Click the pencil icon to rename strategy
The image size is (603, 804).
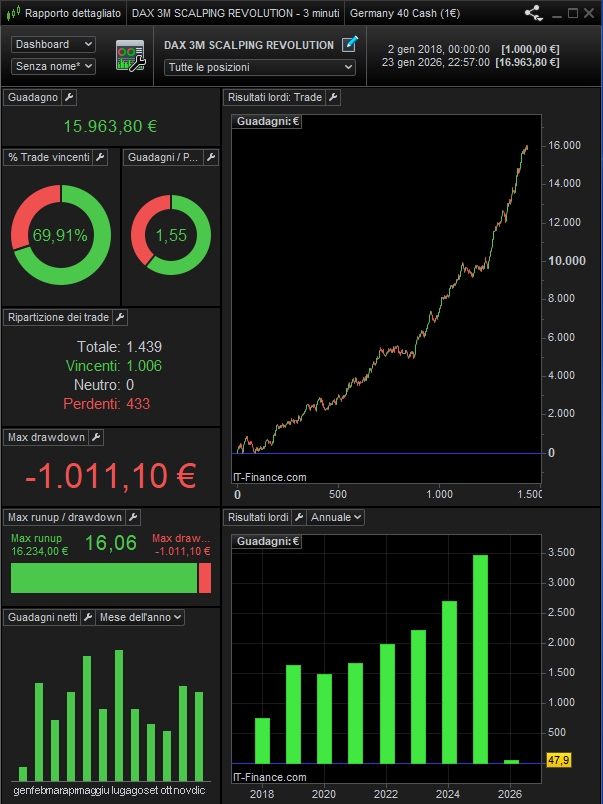point(349,44)
